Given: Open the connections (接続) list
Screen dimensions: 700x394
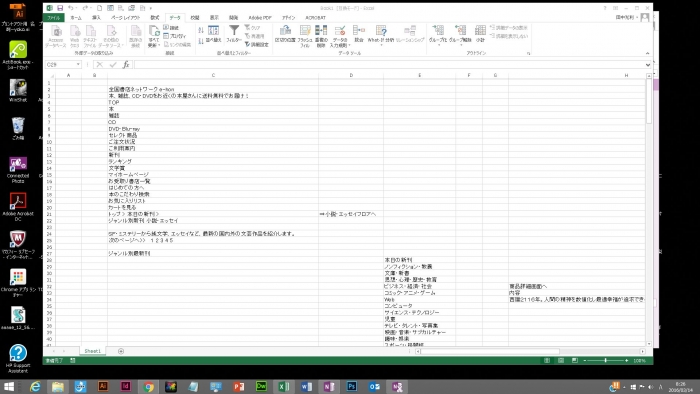Looking at the screenshot, I should point(171,28).
